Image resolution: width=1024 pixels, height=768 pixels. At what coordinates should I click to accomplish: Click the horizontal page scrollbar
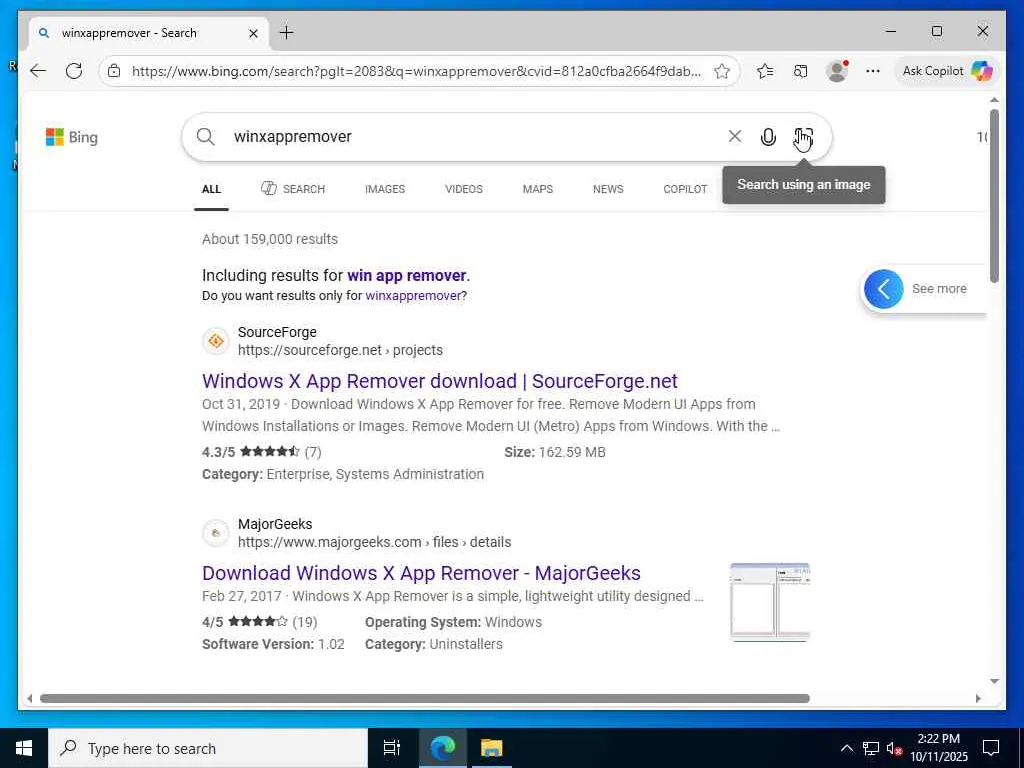point(424,698)
